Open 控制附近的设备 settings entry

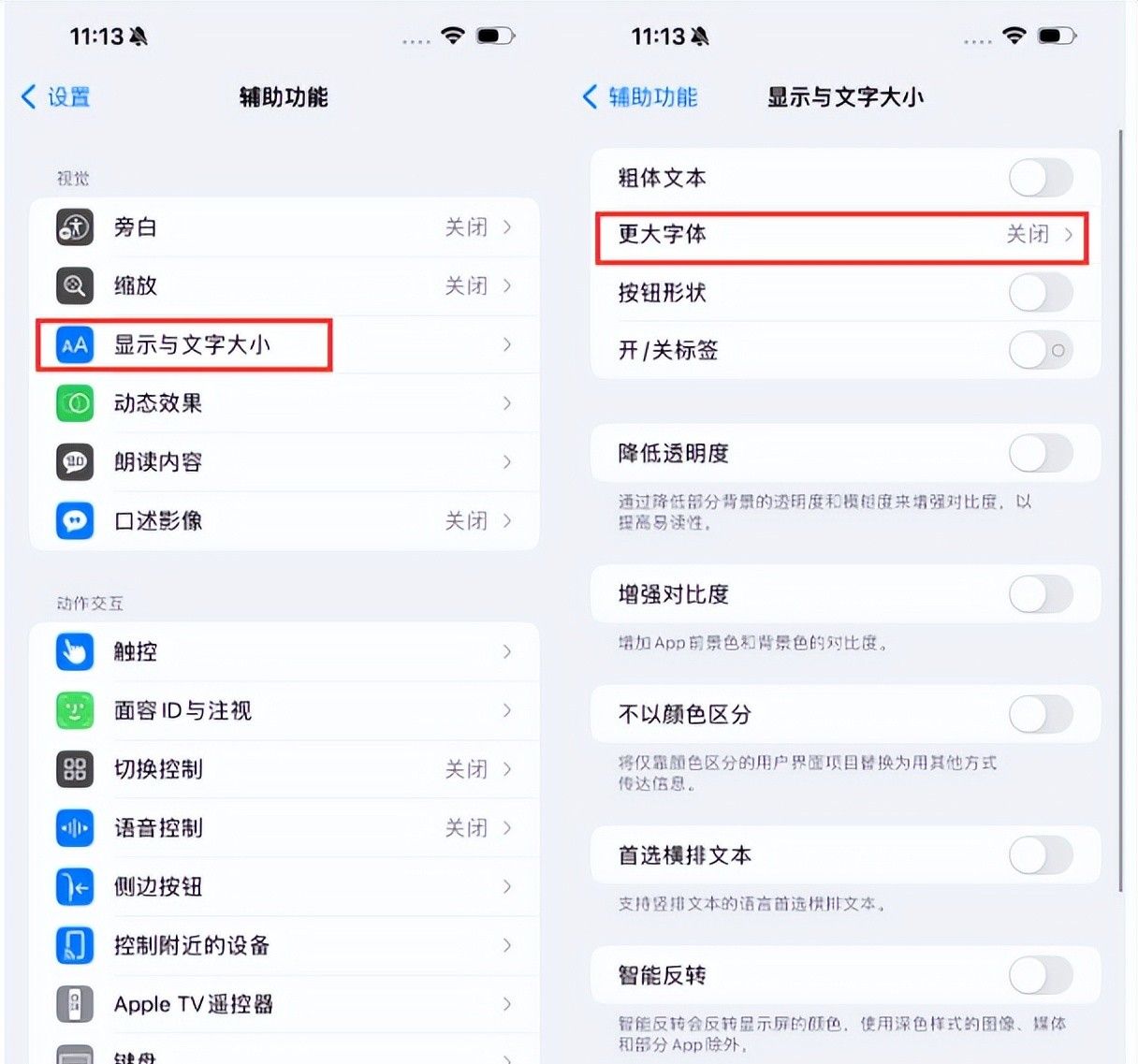pyautogui.click(x=284, y=945)
